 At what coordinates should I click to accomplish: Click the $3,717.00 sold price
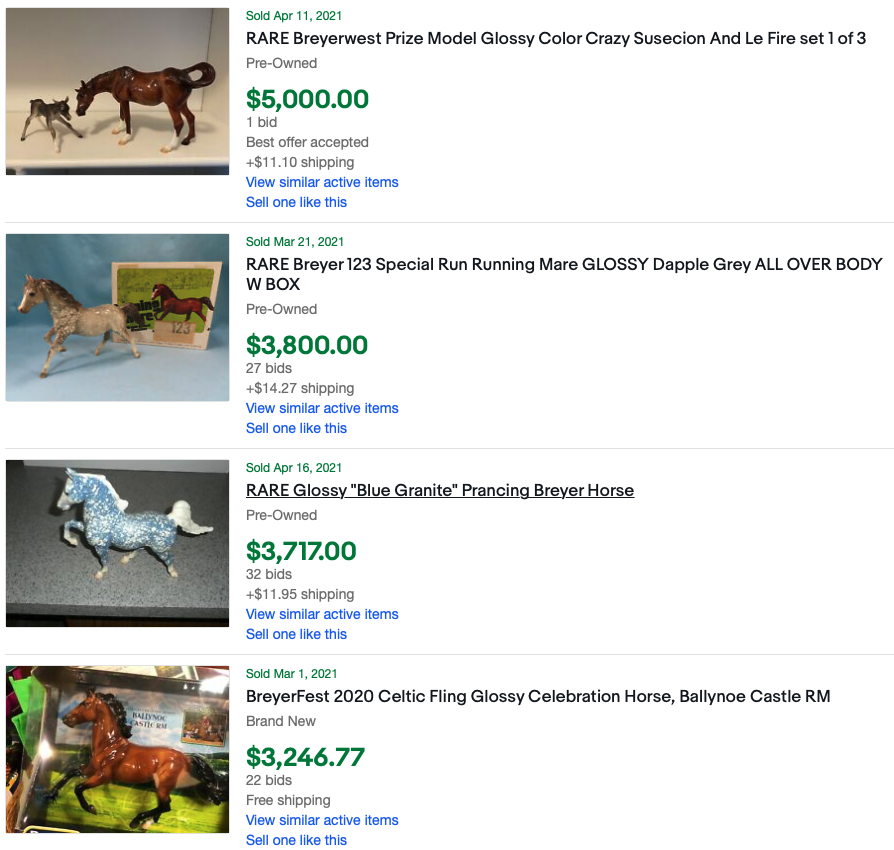coord(301,551)
